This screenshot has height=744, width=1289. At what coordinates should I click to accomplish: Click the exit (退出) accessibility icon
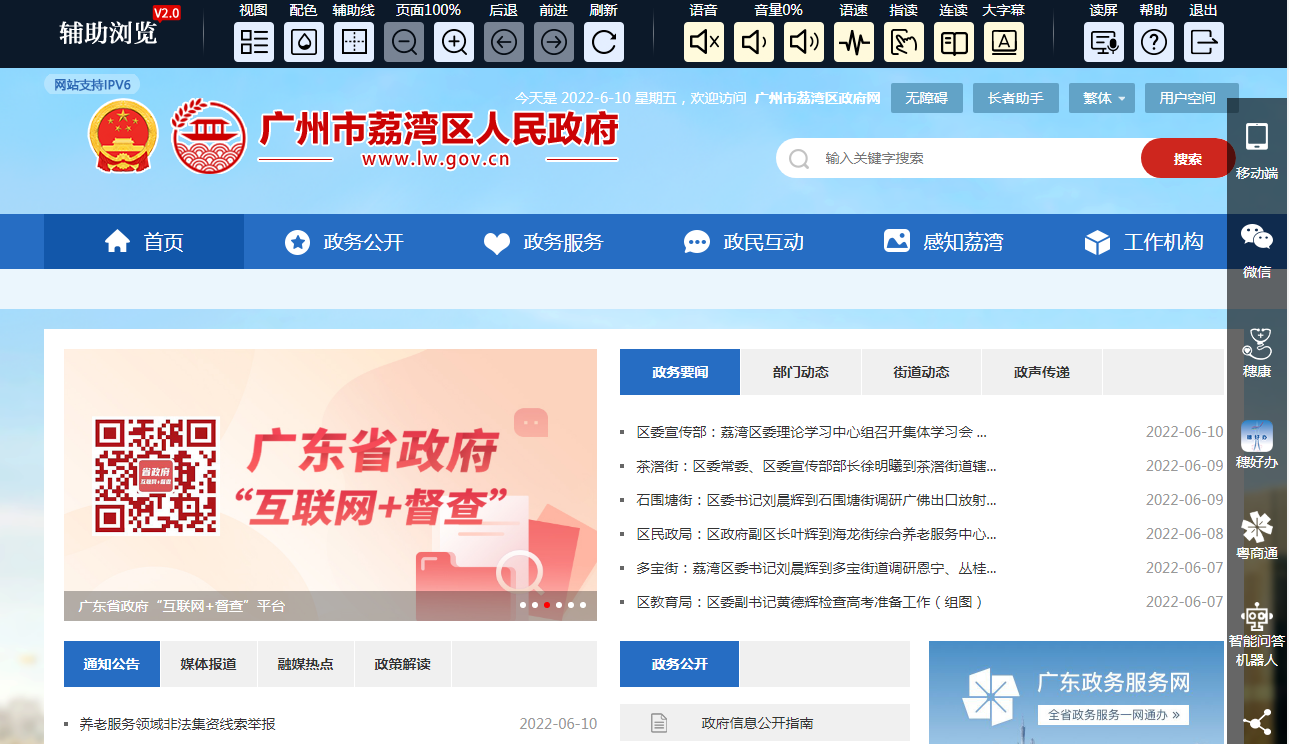pos(1204,43)
